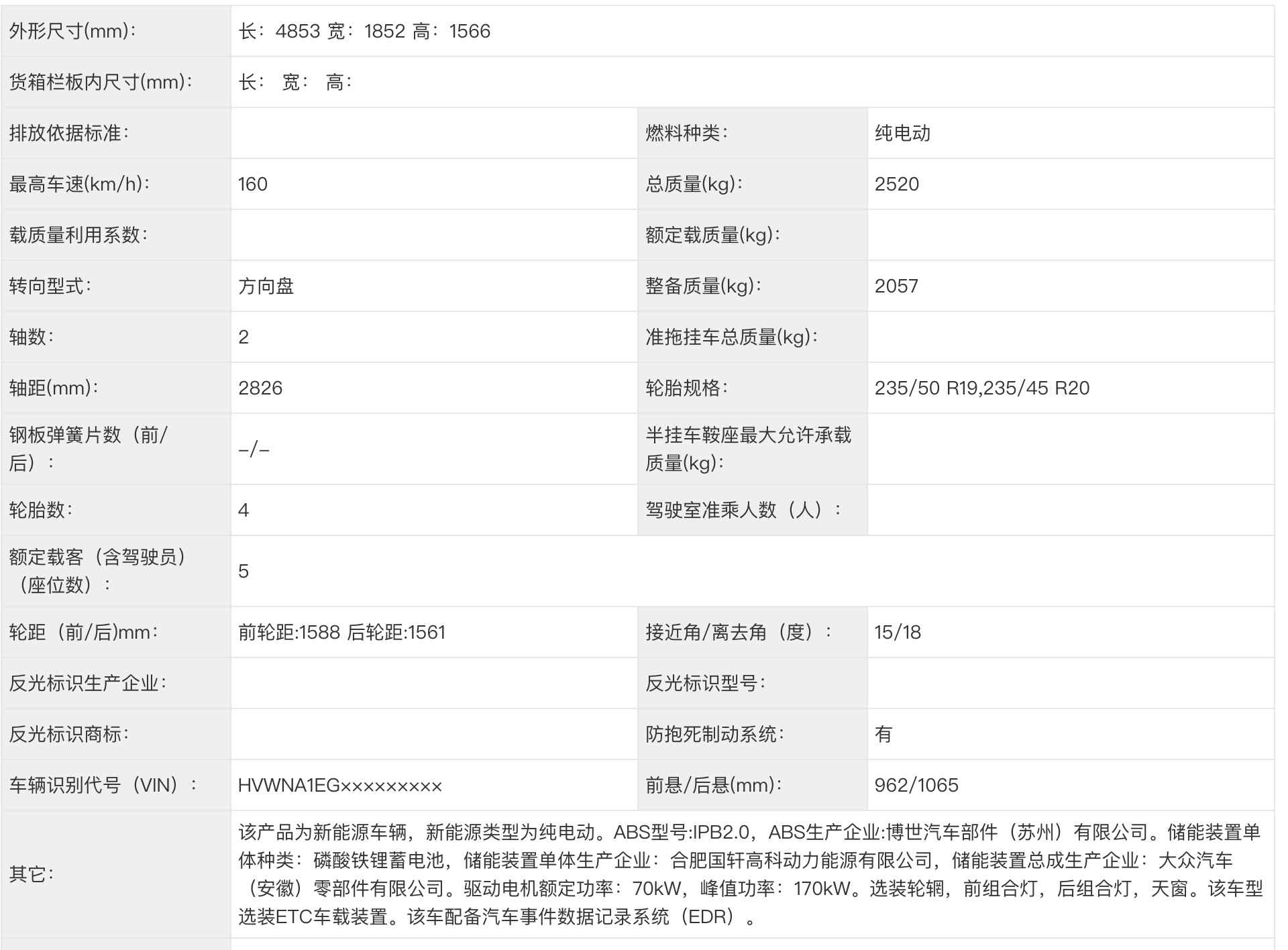1288x950 pixels.
Task: Click the 总质量(kg) value 2520
Action: tap(896, 184)
